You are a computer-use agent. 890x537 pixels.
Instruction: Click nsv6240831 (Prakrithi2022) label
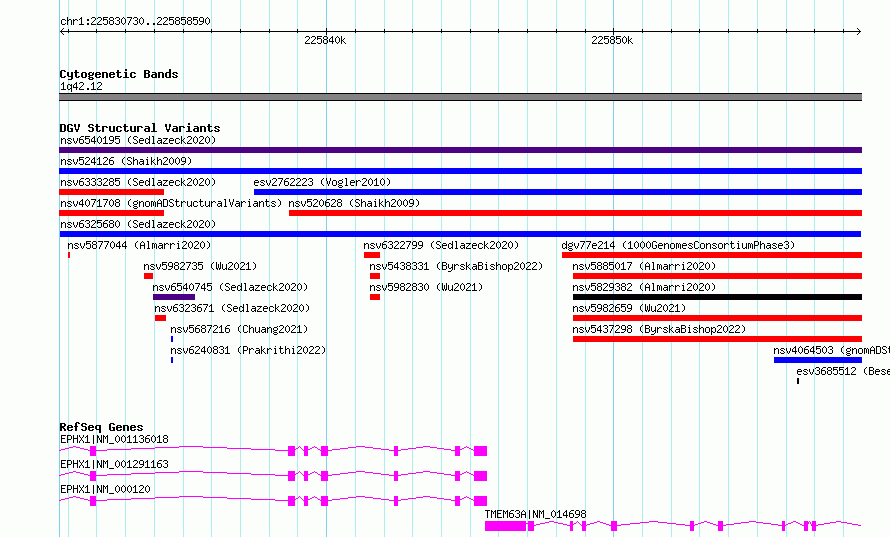pyautogui.click(x=248, y=350)
